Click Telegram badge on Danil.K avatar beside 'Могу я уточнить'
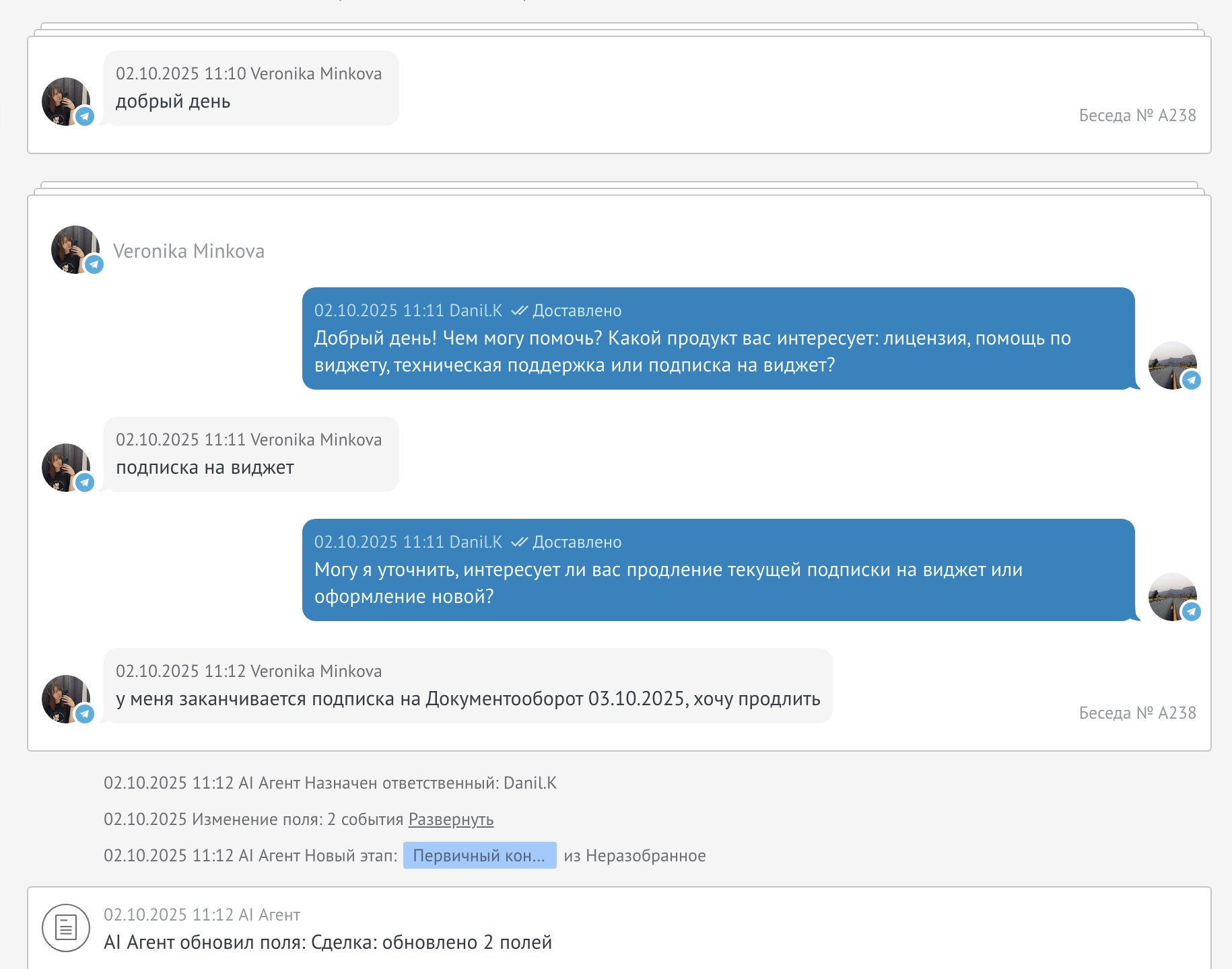 click(x=1192, y=612)
